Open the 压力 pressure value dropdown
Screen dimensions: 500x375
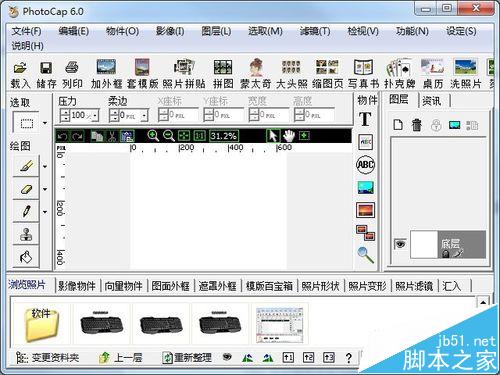[x=95, y=116]
